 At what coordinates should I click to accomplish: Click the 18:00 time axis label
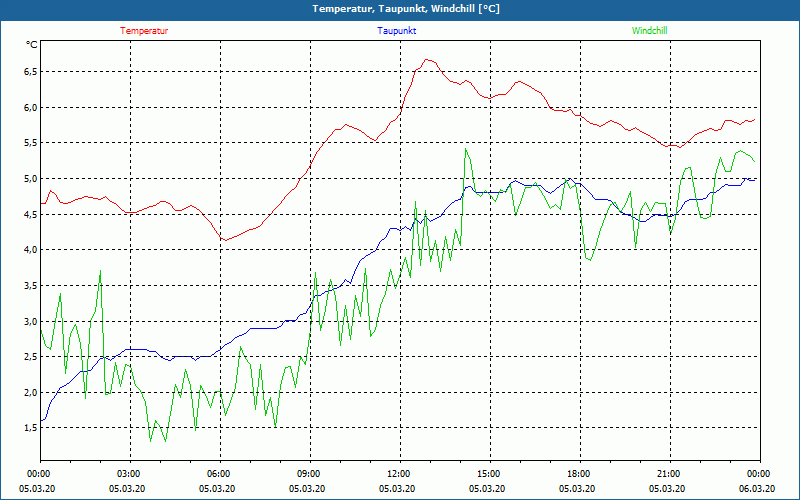(x=580, y=473)
